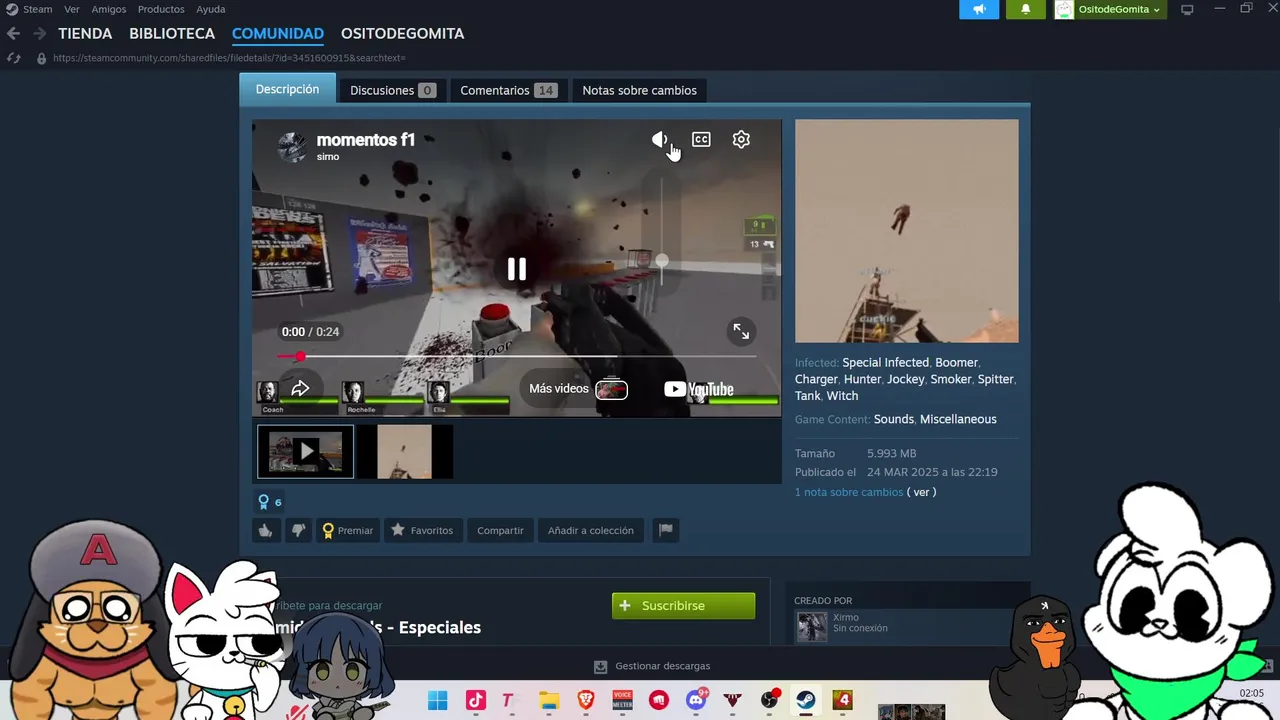Open the Más videos button

coord(578,389)
